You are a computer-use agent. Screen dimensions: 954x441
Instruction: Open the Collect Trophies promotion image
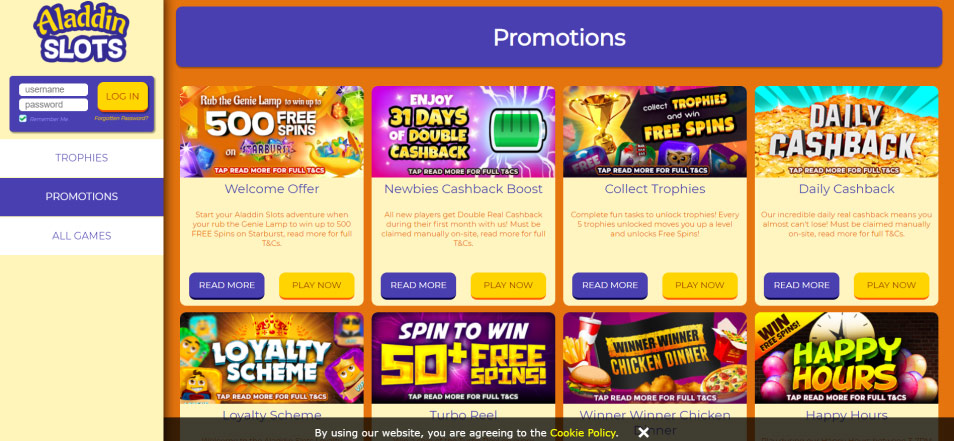click(655, 131)
